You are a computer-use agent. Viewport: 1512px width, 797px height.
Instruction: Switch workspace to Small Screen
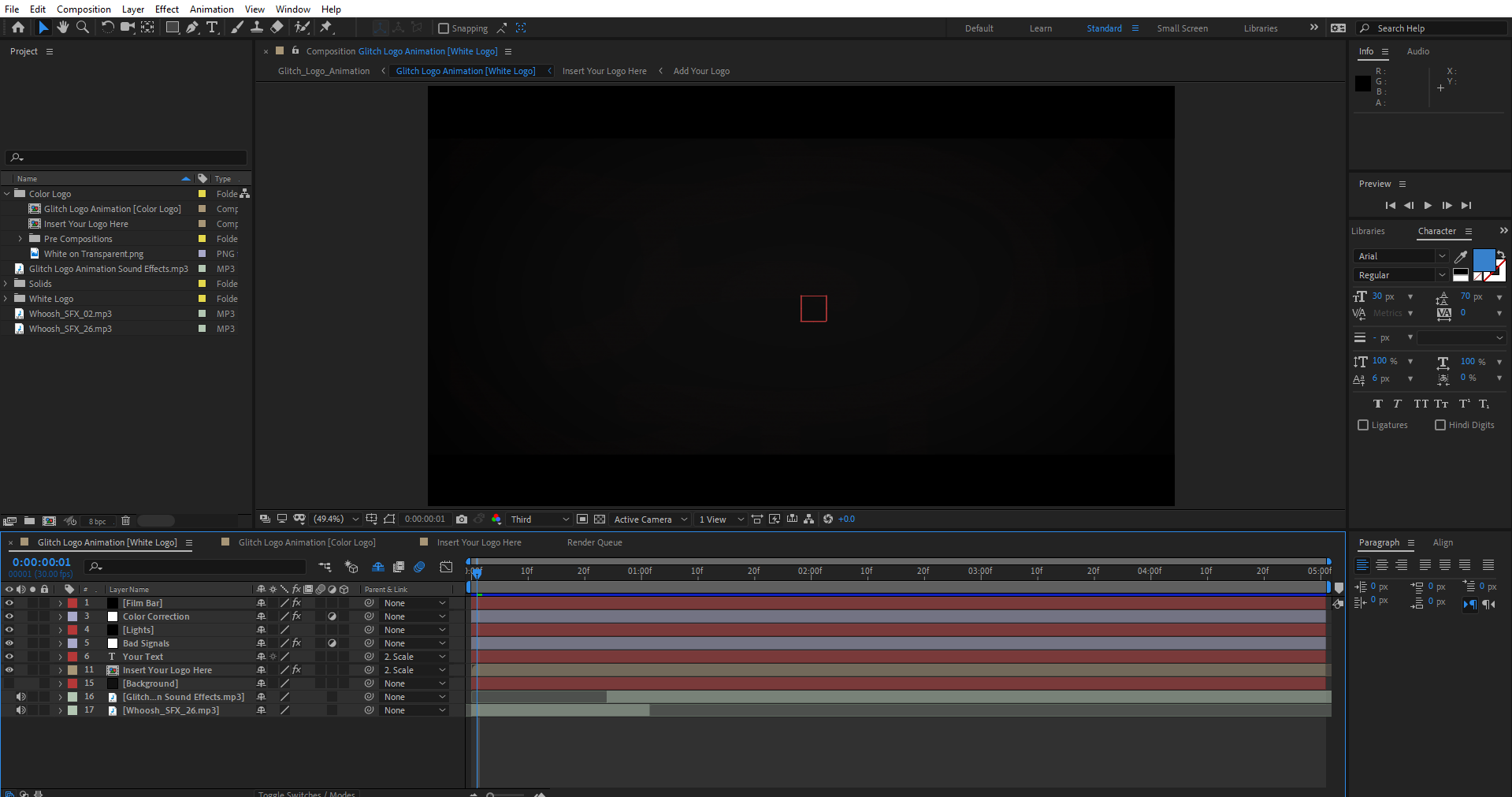(1182, 28)
